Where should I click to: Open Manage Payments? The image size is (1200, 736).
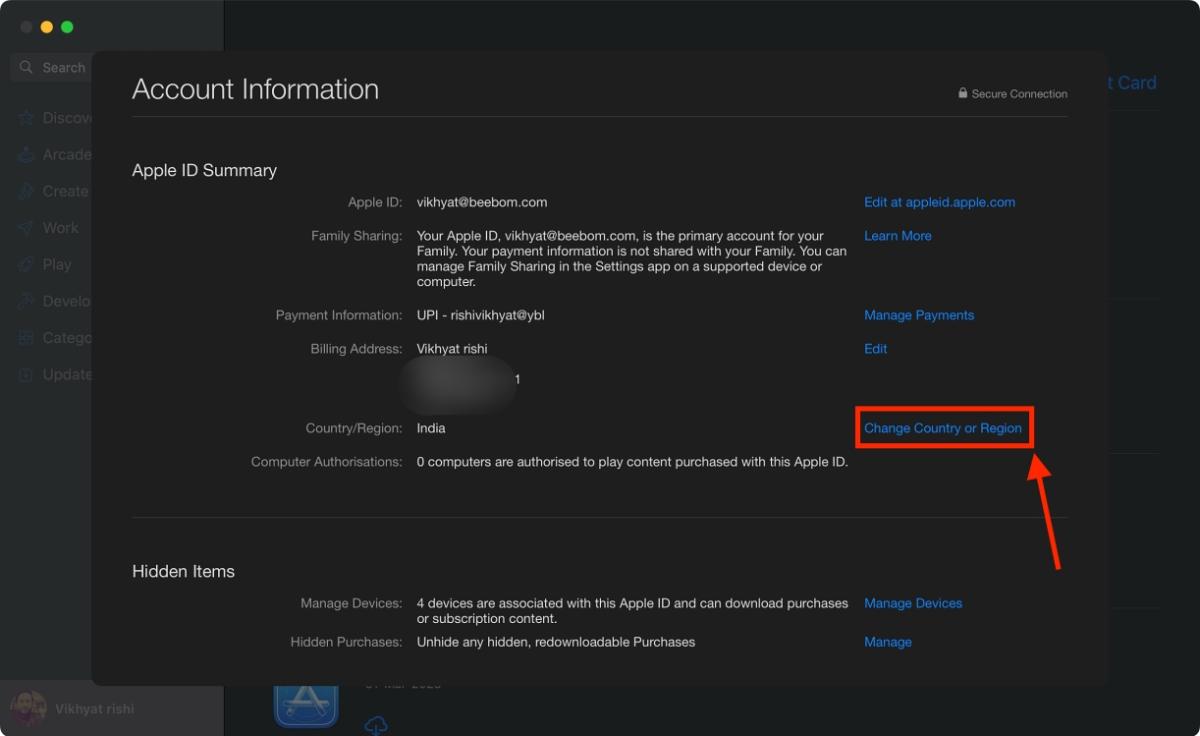918,315
